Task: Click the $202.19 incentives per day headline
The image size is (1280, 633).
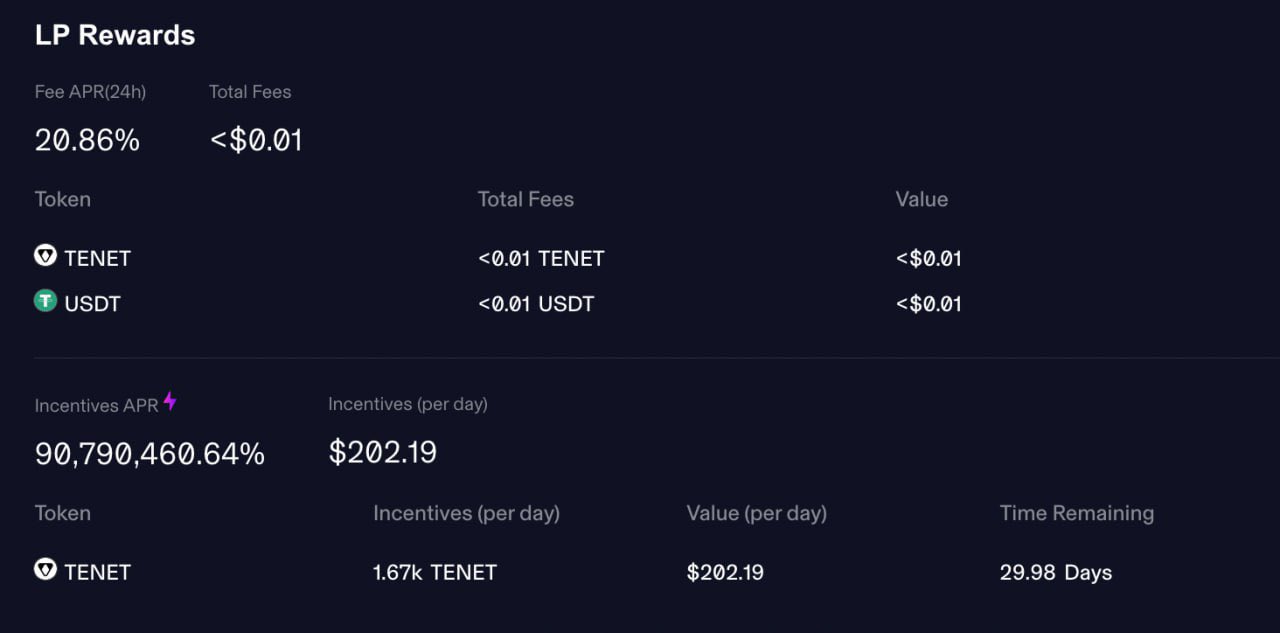Action: click(383, 453)
